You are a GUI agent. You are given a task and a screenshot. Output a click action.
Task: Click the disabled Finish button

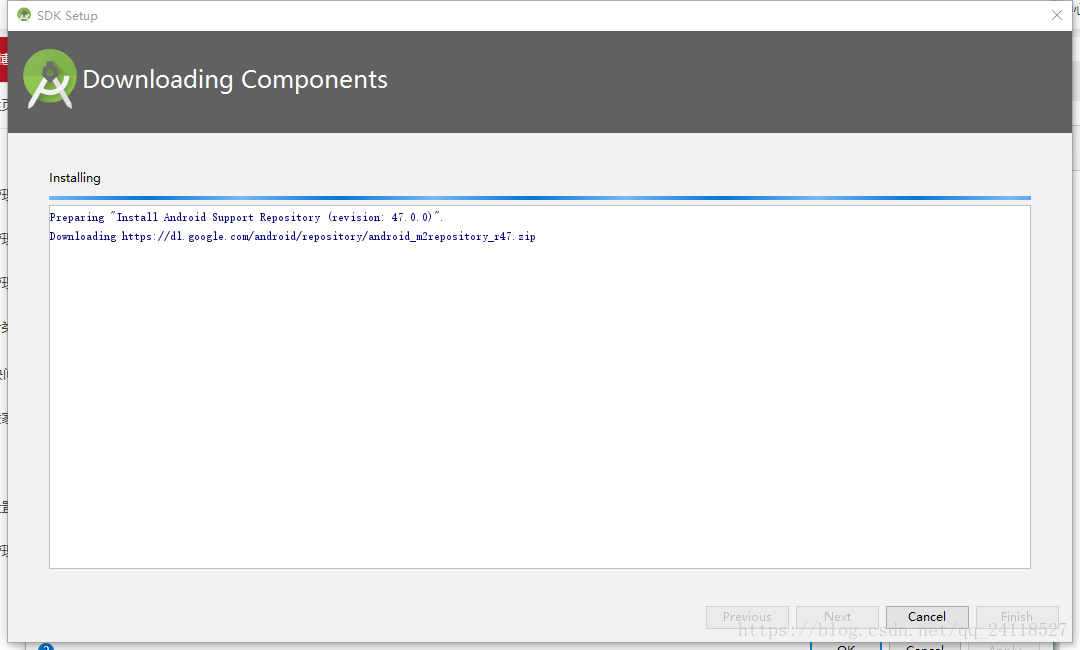(1016, 616)
